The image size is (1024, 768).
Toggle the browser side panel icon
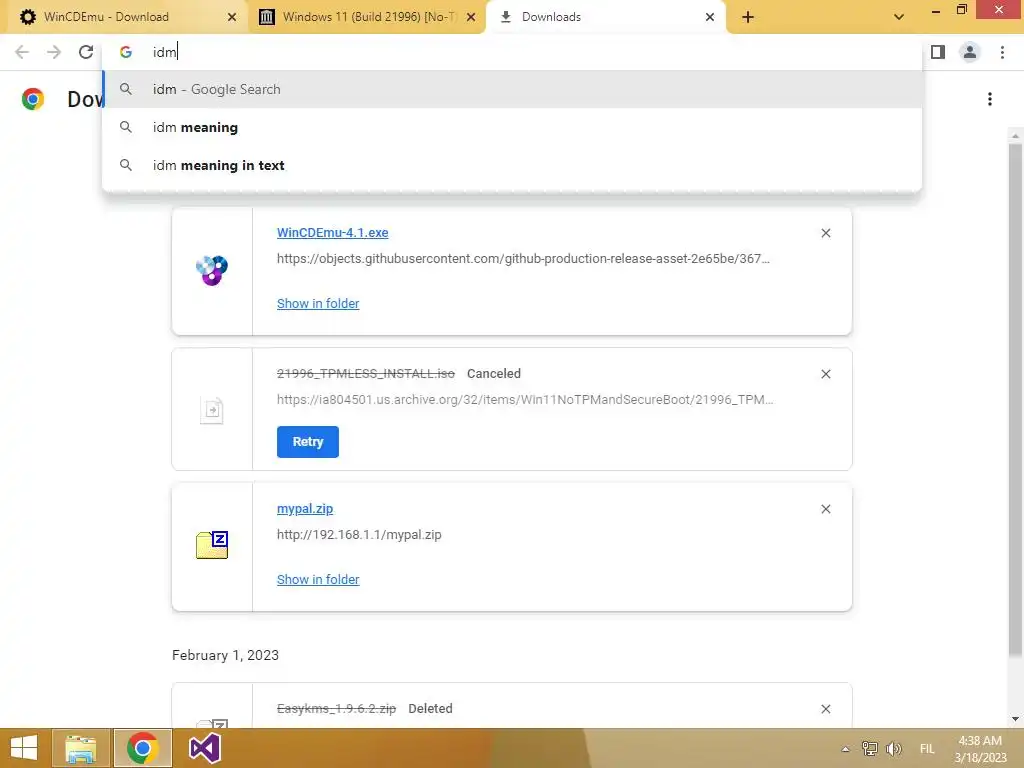(938, 52)
